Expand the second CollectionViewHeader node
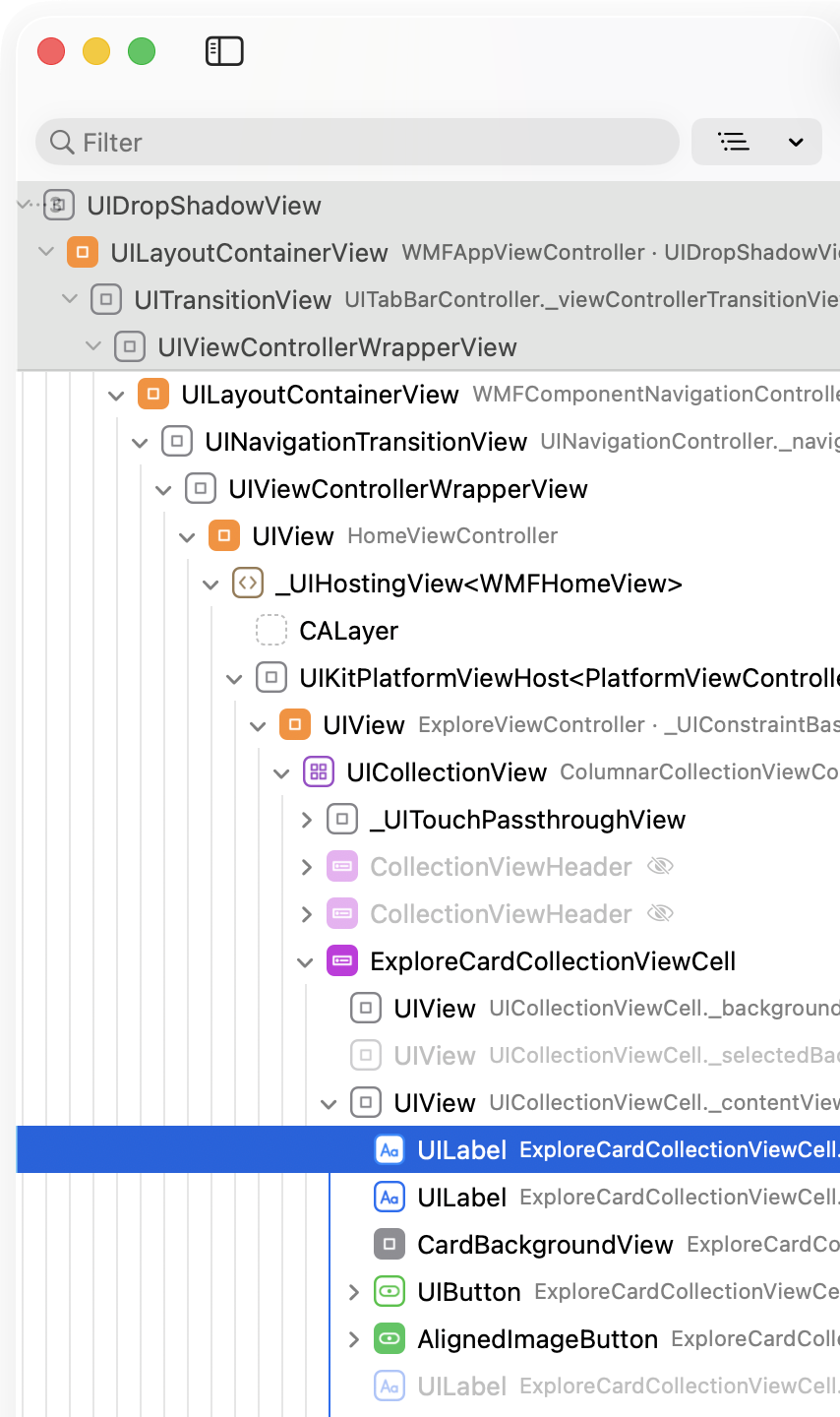 (306, 913)
